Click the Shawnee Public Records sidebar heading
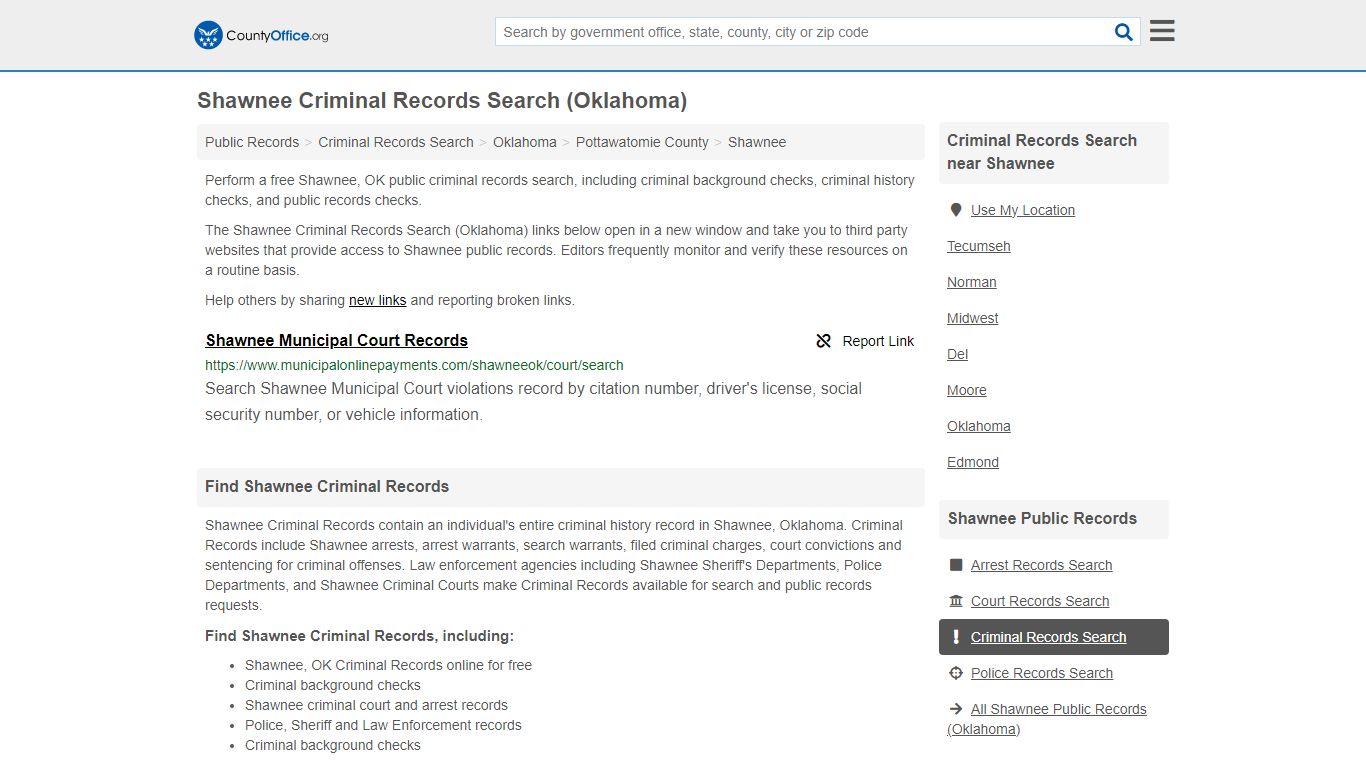The height and width of the screenshot is (768, 1366). (1042, 519)
